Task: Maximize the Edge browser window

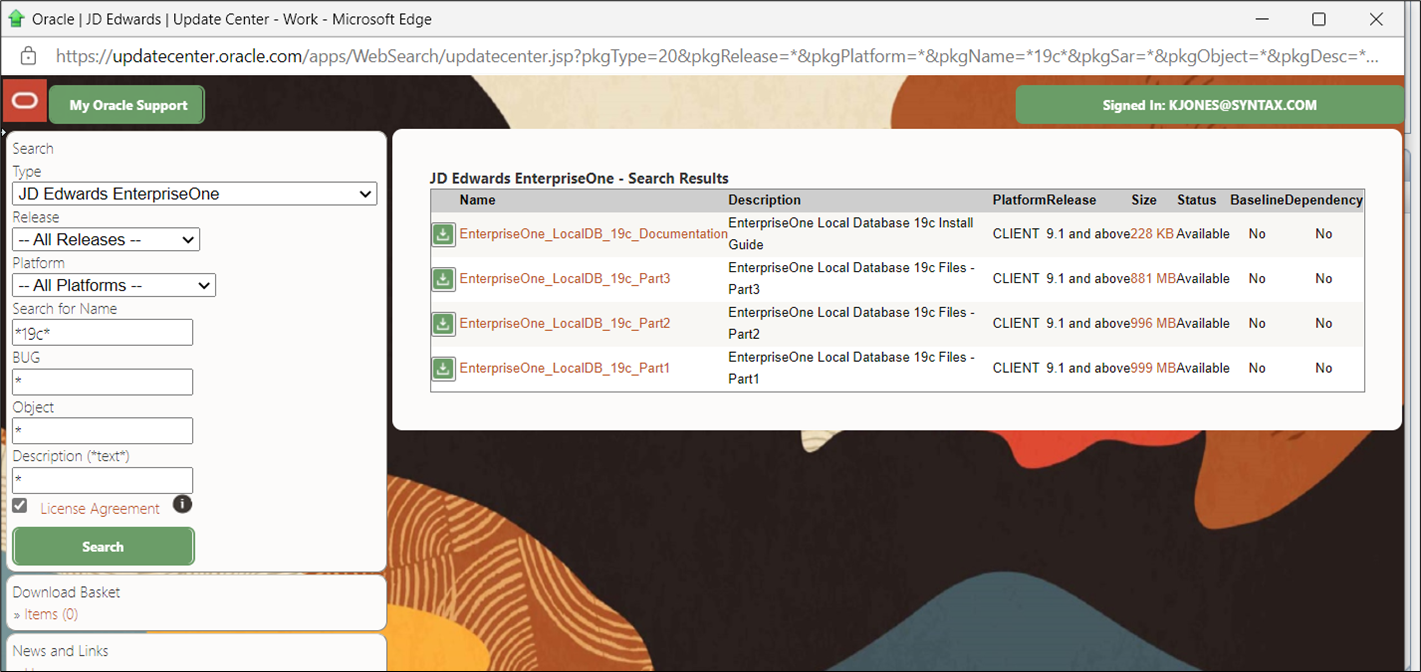Action: click(1319, 19)
